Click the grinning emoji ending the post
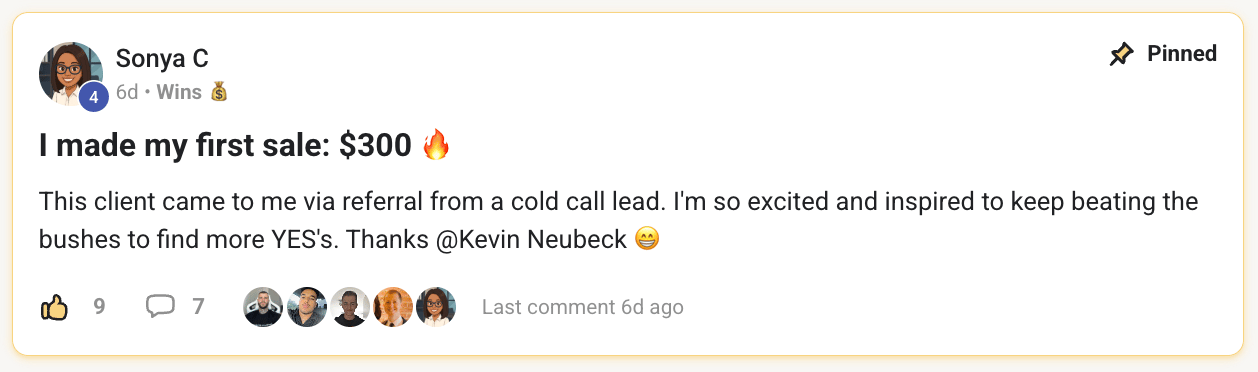1258x372 pixels. tap(647, 241)
